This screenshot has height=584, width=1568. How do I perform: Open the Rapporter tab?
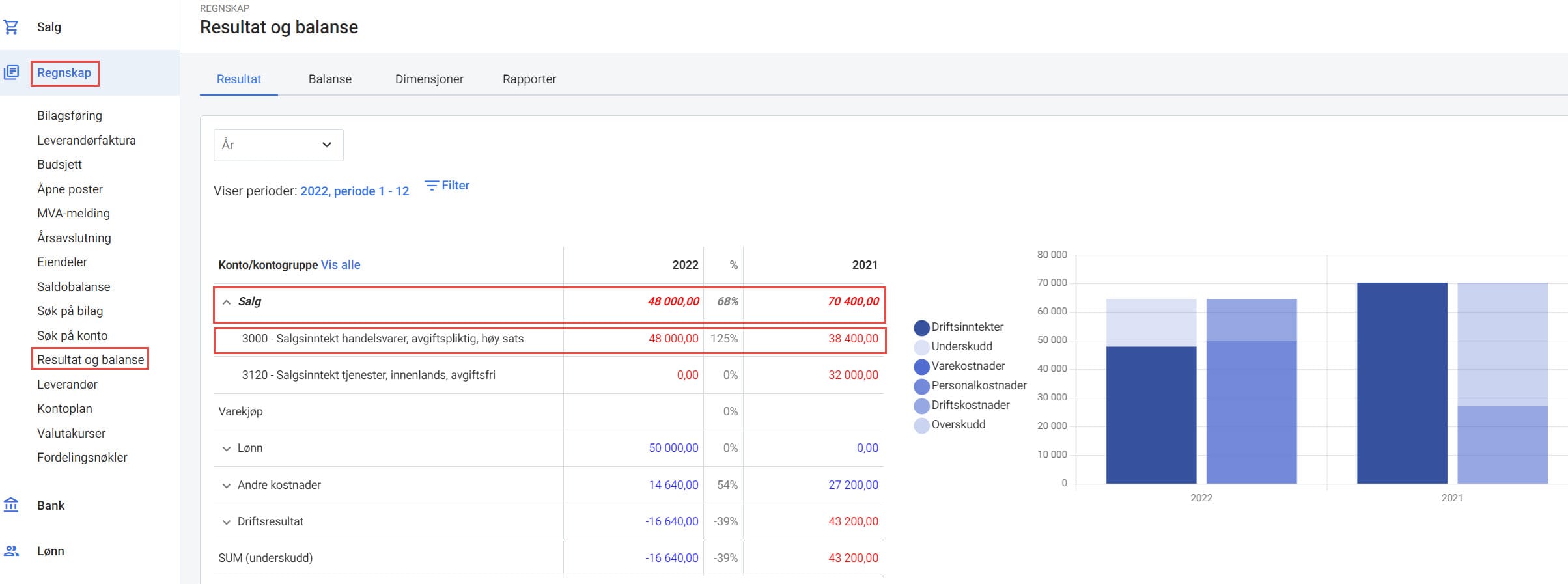tap(529, 79)
